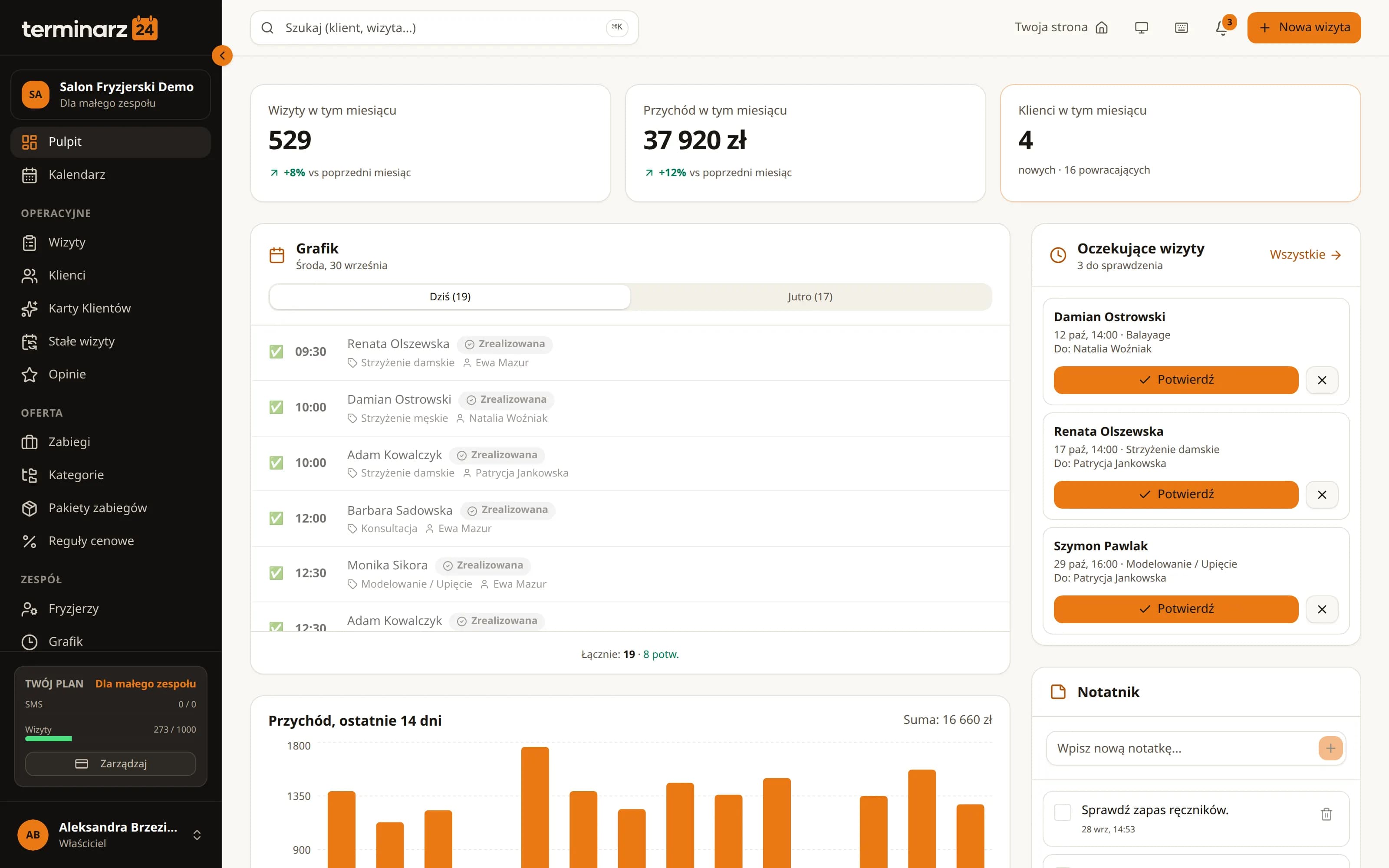Viewport: 1389px width, 868px height.
Task: Click the add note plus button
Action: [1330, 748]
